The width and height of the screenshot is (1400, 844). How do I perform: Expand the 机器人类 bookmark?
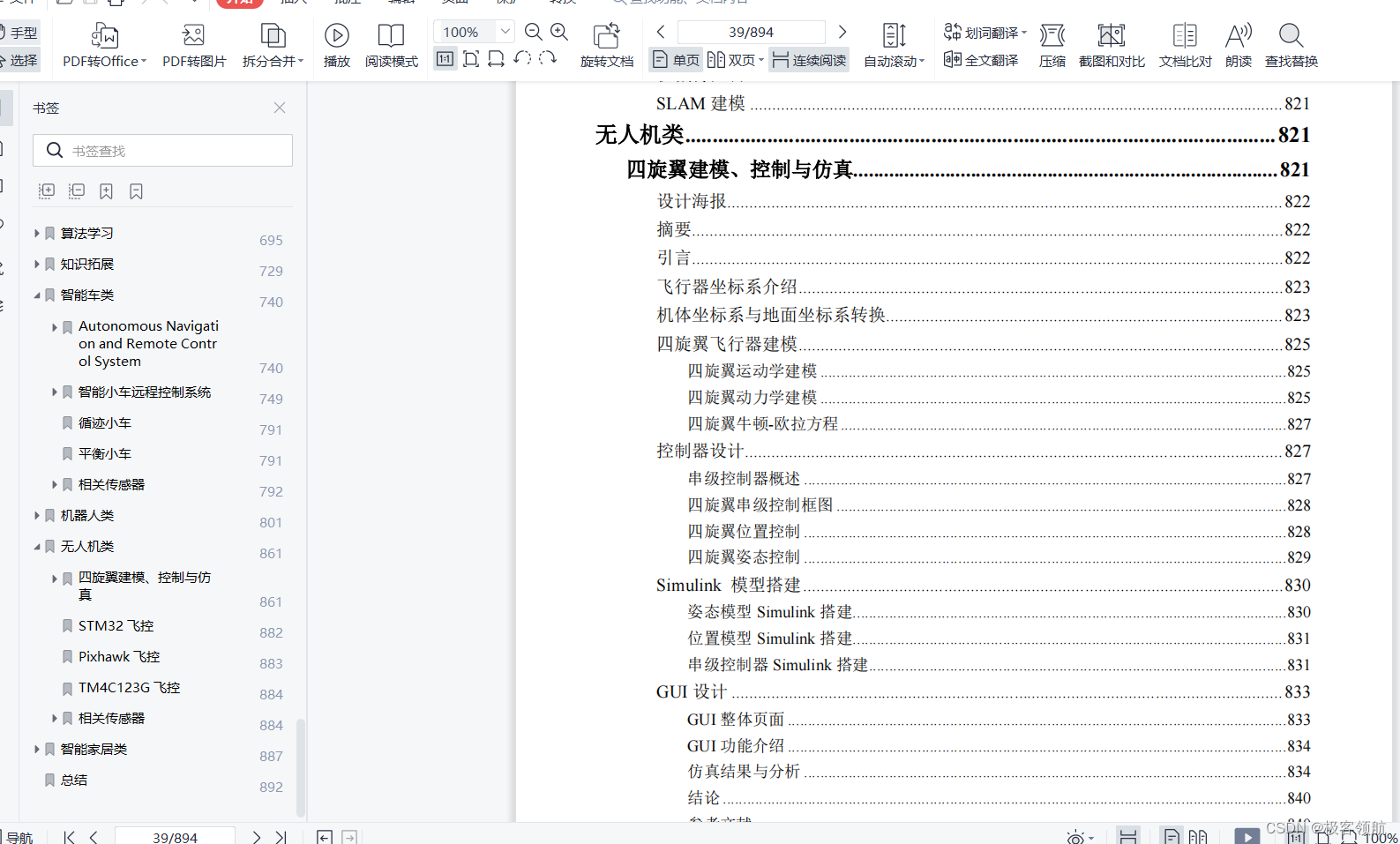[x=37, y=515]
